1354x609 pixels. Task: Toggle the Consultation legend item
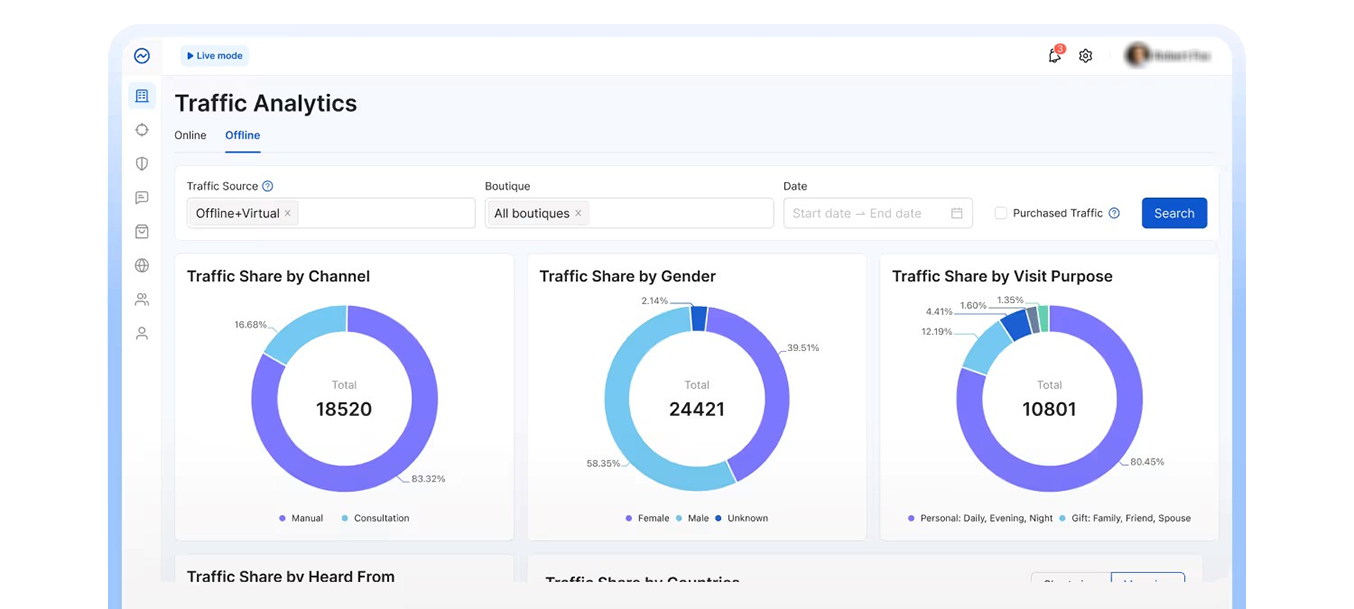[x=375, y=518]
